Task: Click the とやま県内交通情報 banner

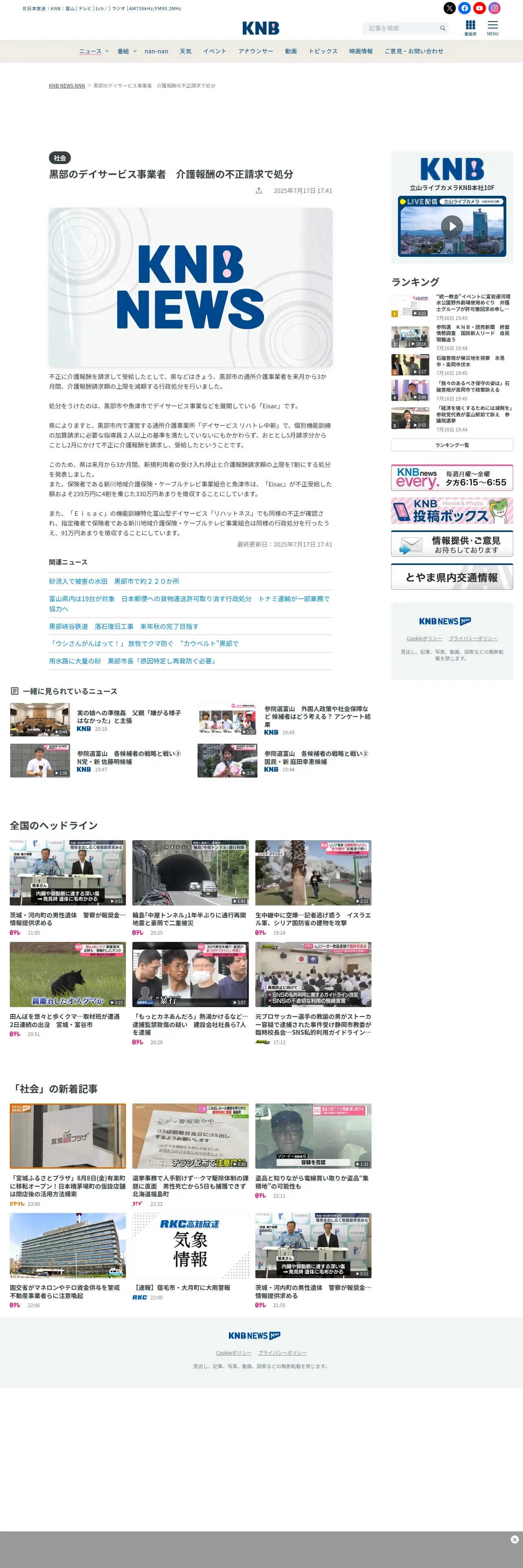Action: [452, 576]
